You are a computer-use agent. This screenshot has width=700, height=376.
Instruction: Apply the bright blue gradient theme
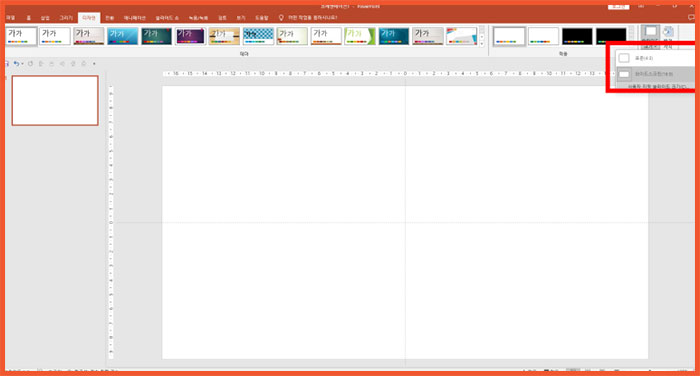(x=123, y=36)
